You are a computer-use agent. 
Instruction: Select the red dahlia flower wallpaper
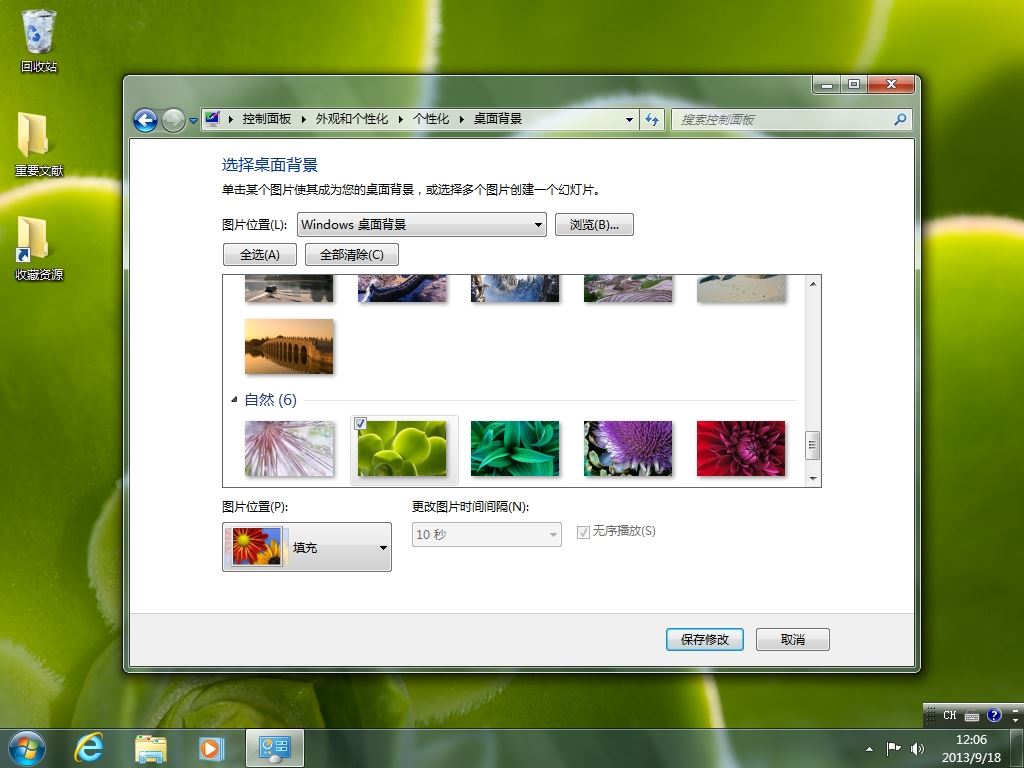pyautogui.click(x=741, y=449)
